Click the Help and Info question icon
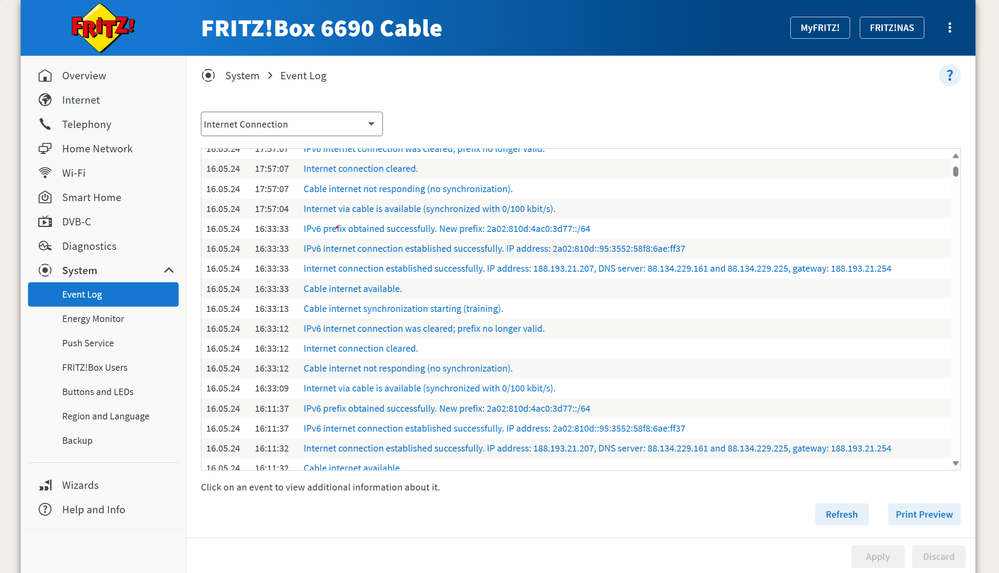The height and width of the screenshot is (573, 999). pyautogui.click(x=45, y=509)
